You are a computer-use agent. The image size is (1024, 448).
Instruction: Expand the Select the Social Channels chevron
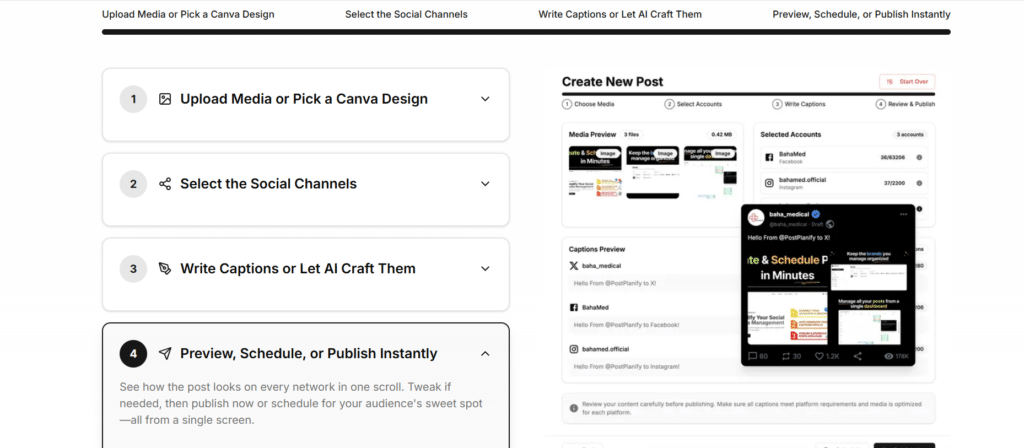485,184
